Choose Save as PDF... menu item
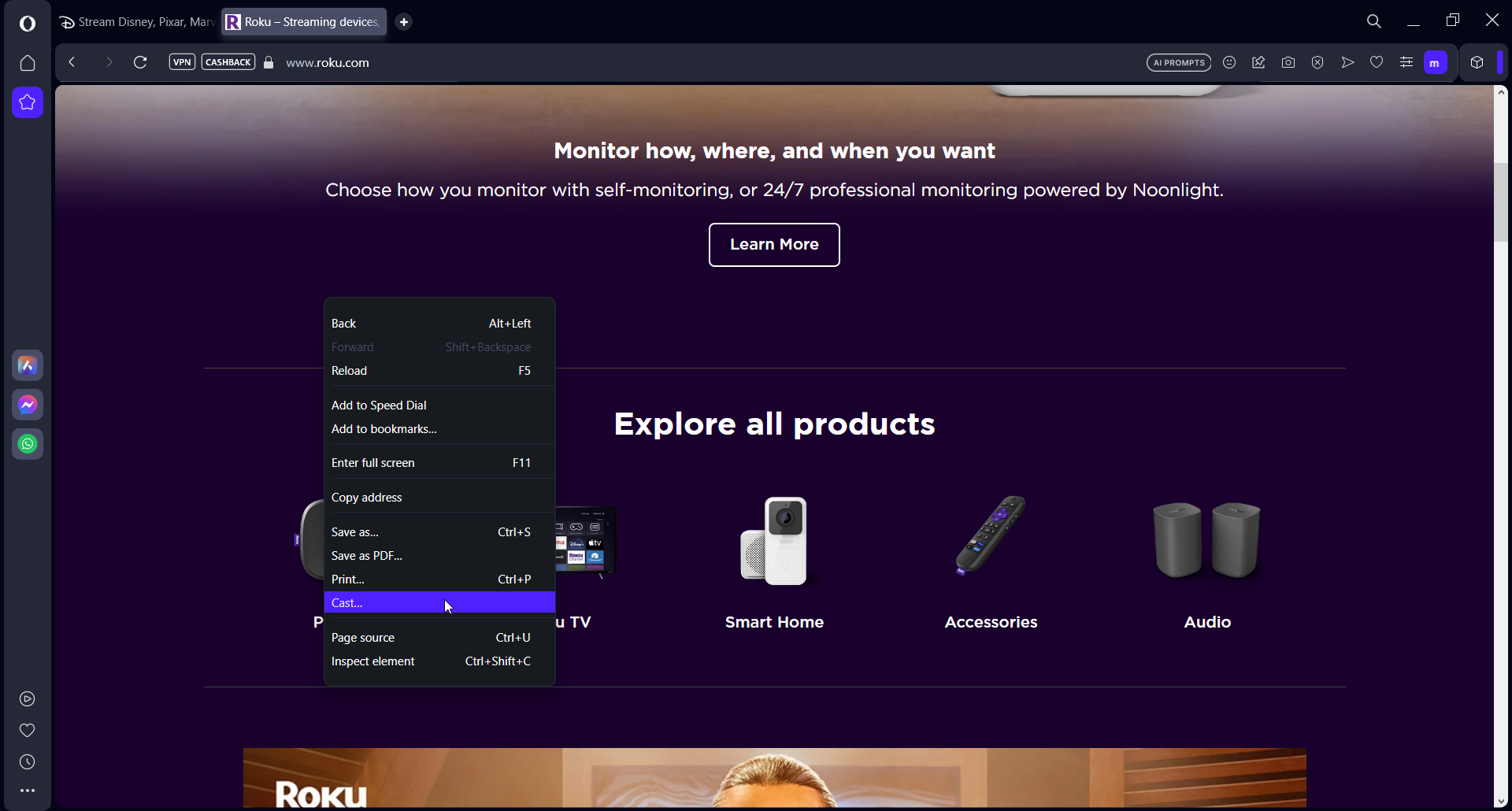The image size is (1512, 811). [x=439, y=556]
